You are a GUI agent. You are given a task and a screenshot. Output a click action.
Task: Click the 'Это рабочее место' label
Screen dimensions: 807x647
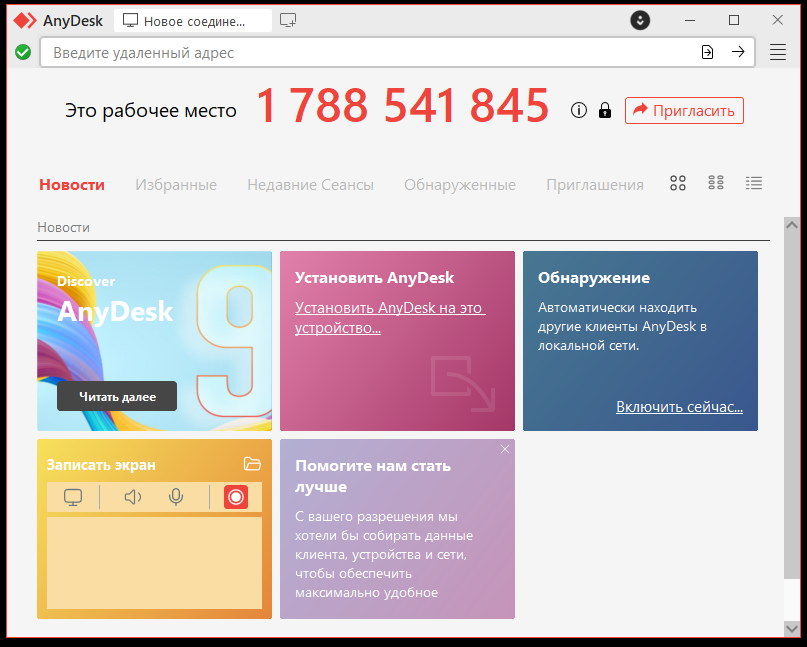[151, 111]
